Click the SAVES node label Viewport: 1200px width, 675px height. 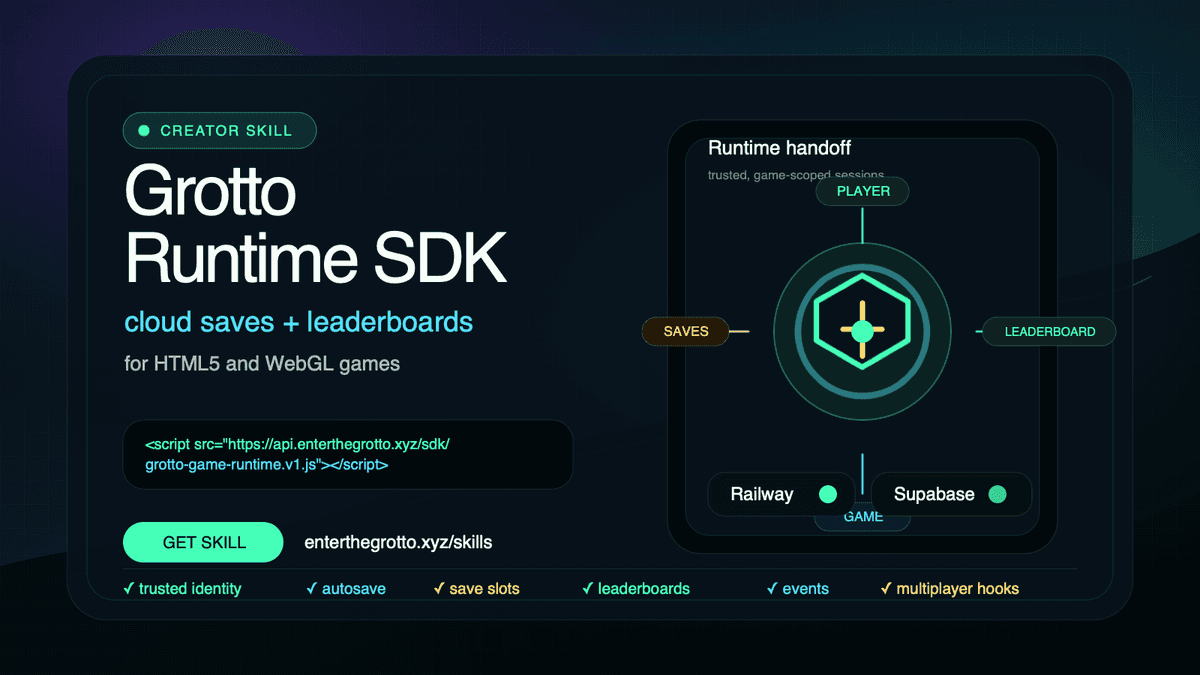point(686,331)
